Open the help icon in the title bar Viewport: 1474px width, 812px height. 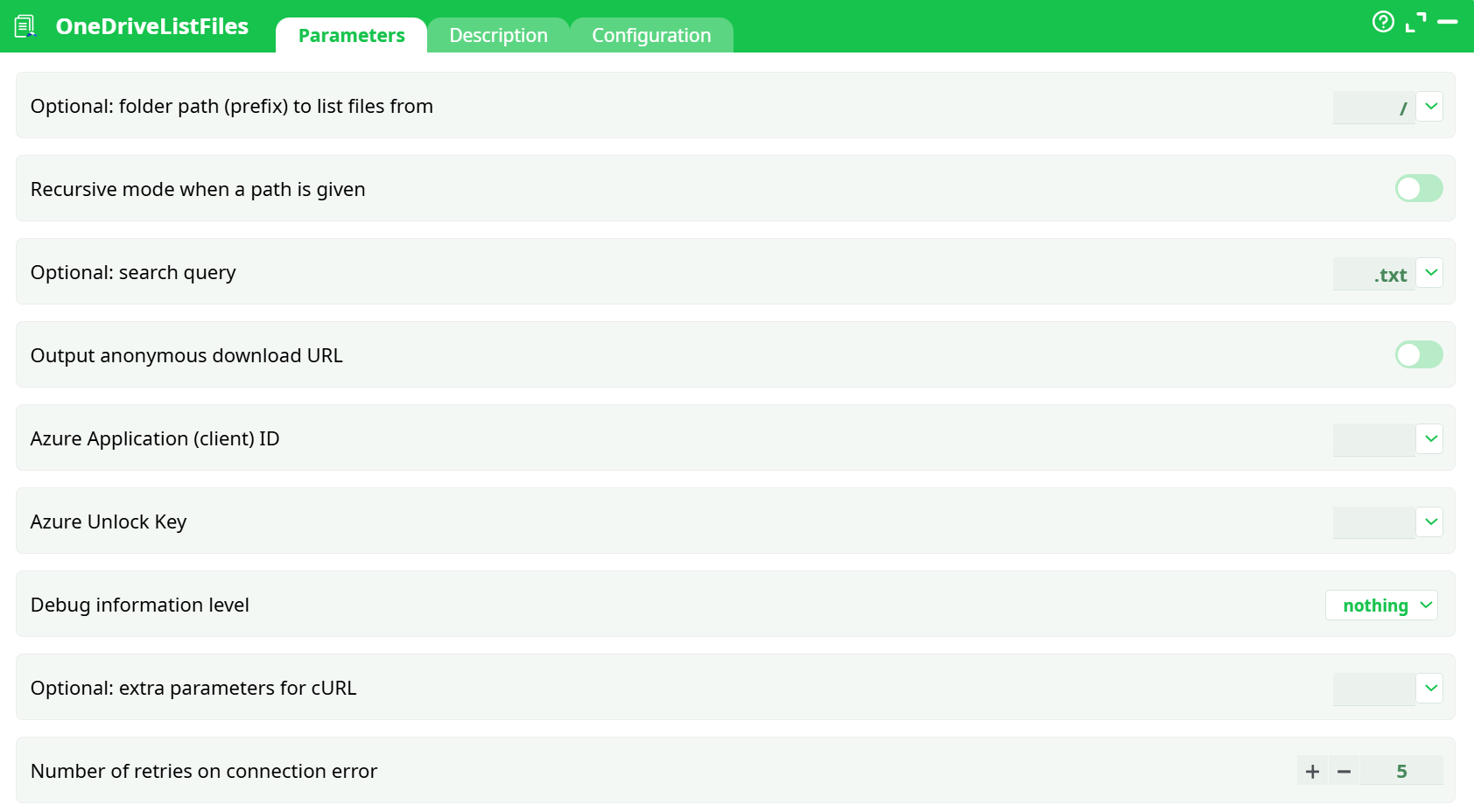(x=1384, y=22)
